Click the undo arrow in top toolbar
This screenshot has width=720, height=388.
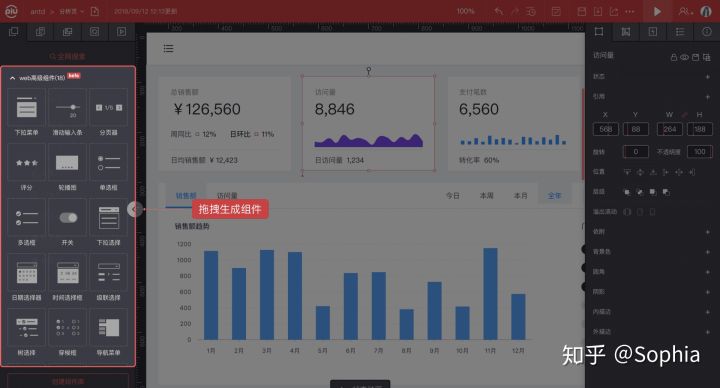pyautogui.click(x=499, y=11)
